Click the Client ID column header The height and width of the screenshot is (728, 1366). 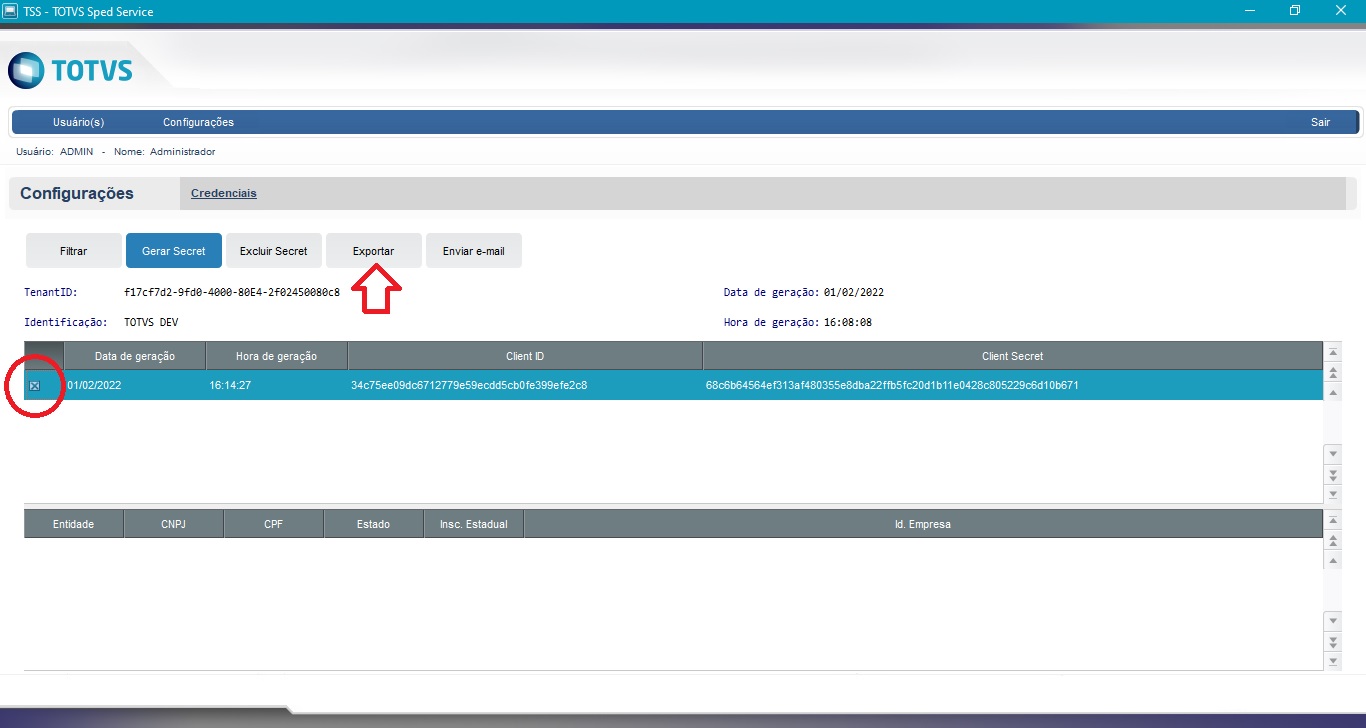click(525, 356)
